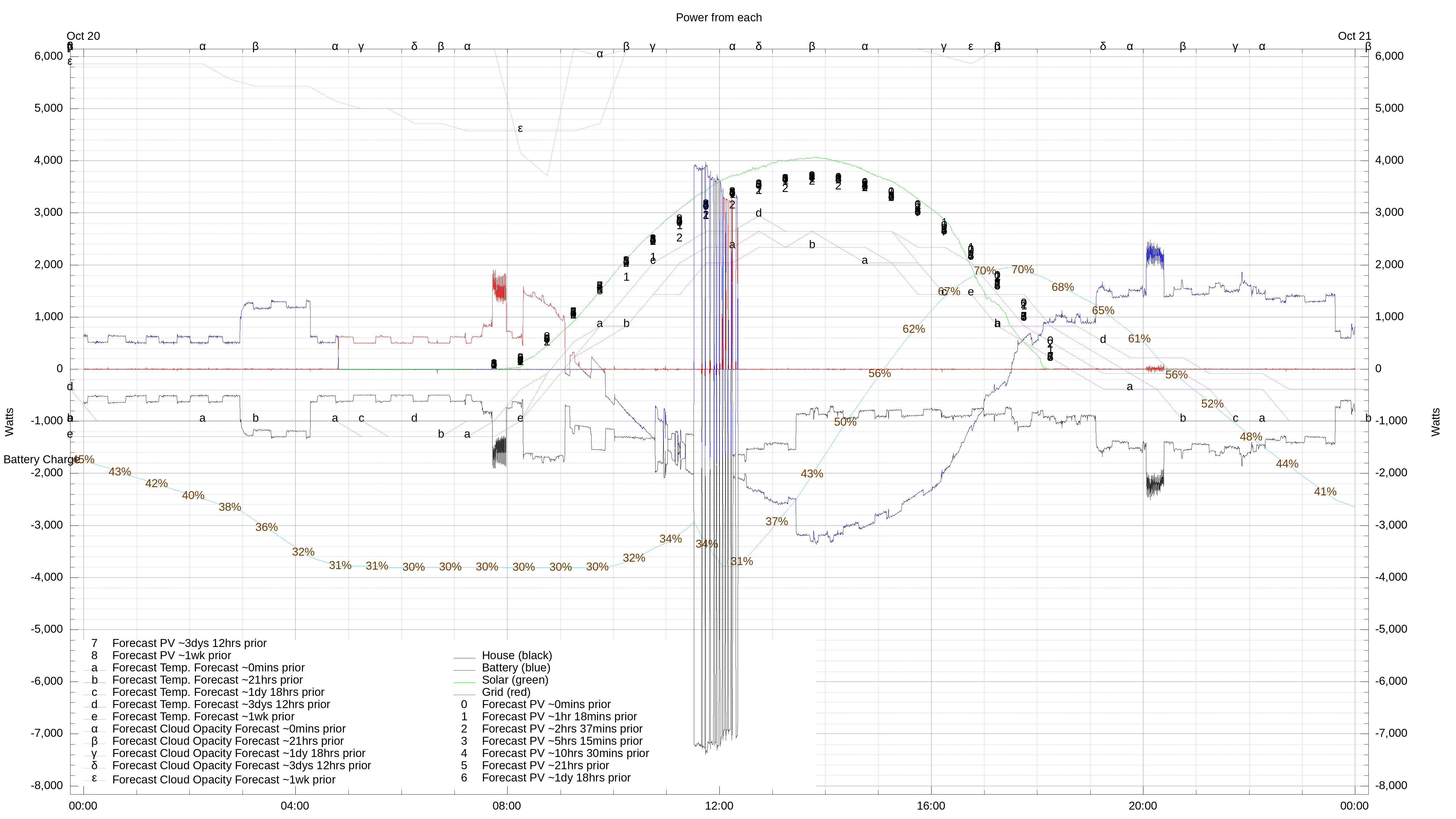Viewport: 1456px width, 819px height.
Task: Click the '20:00' time axis label
Action: (1143, 806)
